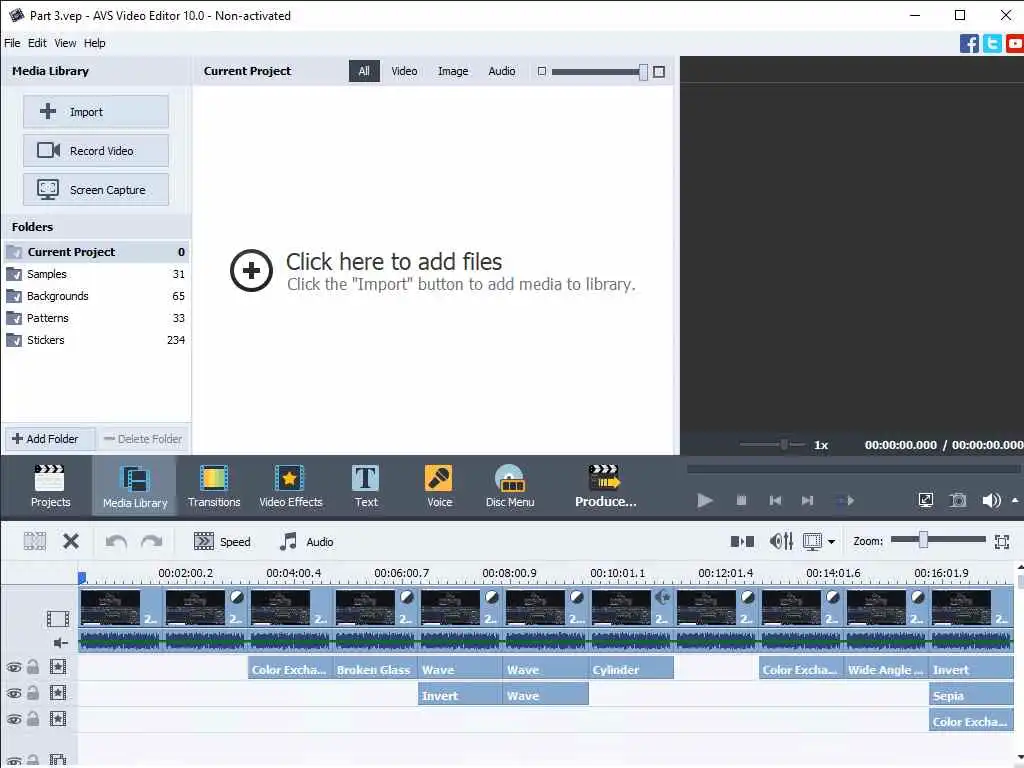Viewport: 1024px width, 768px height.
Task: Click the delete X icon in the timeline toolbar
Action: [x=71, y=541]
